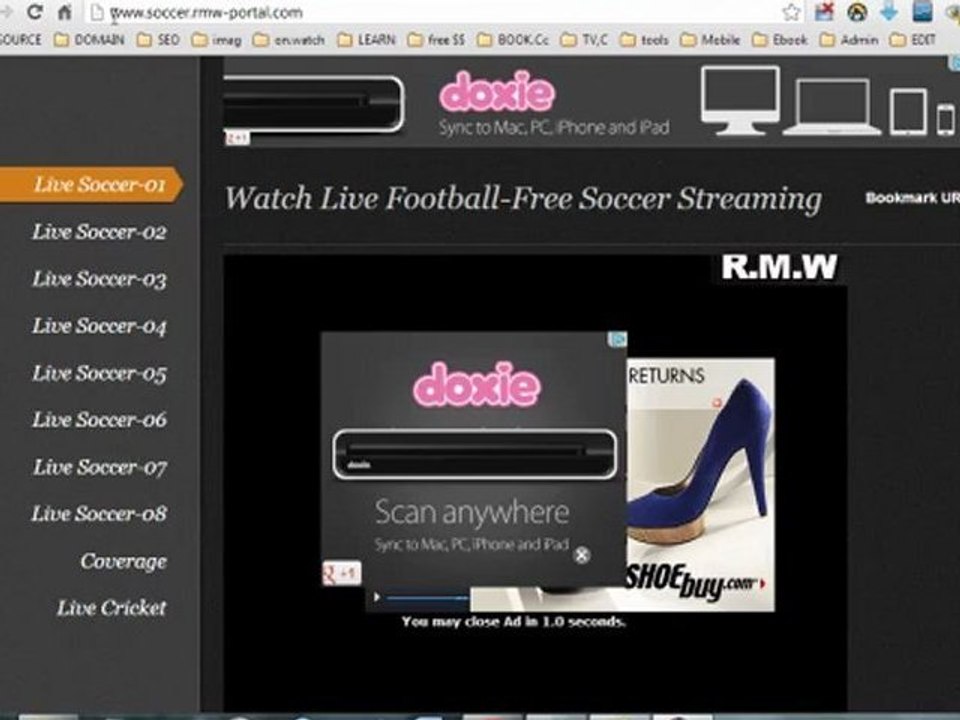Click the red X extension icon in toolbar

point(824,12)
